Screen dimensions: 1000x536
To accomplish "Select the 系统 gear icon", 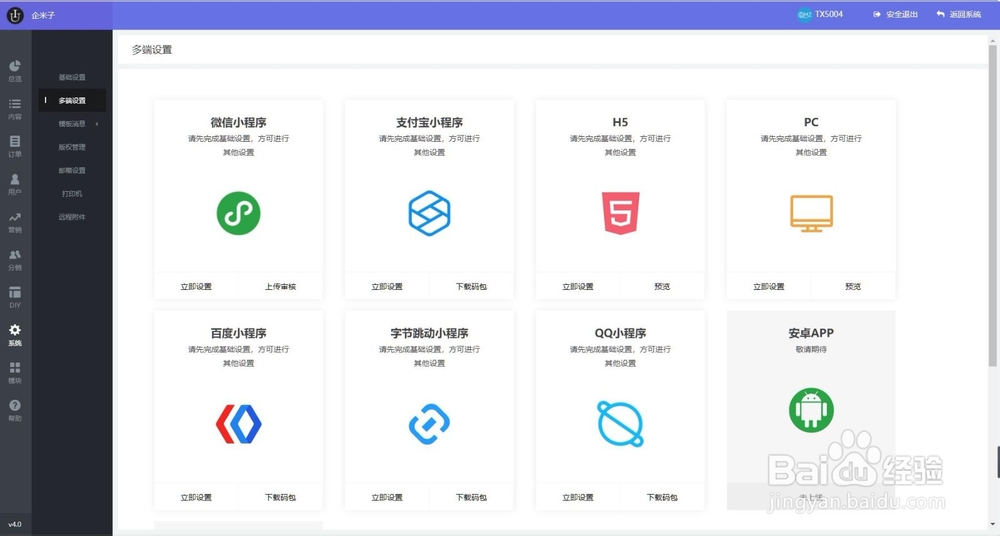I will pyautogui.click(x=15, y=330).
